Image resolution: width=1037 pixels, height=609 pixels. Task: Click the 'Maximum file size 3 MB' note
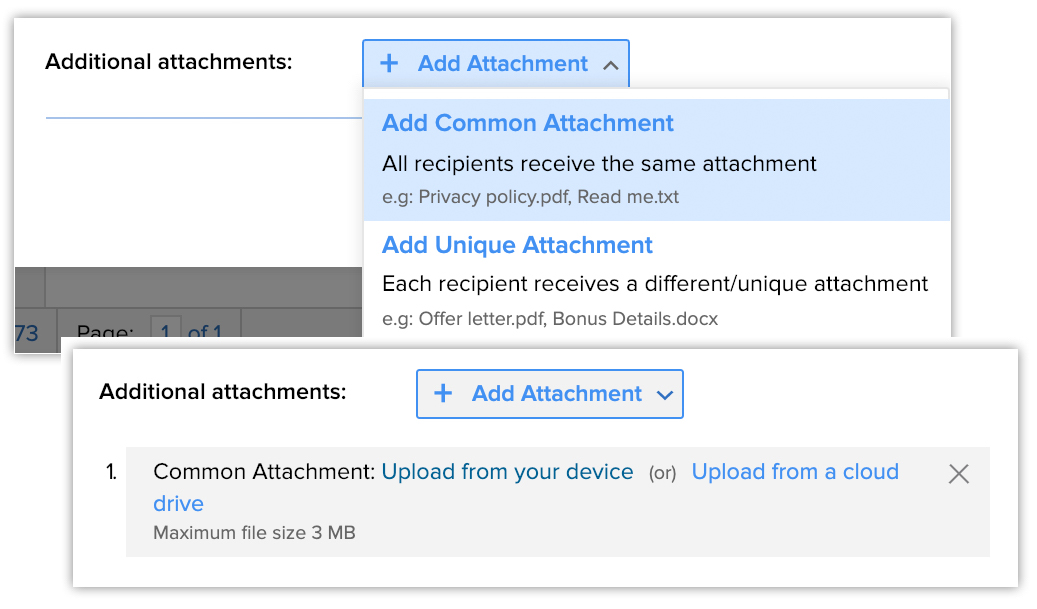click(254, 533)
